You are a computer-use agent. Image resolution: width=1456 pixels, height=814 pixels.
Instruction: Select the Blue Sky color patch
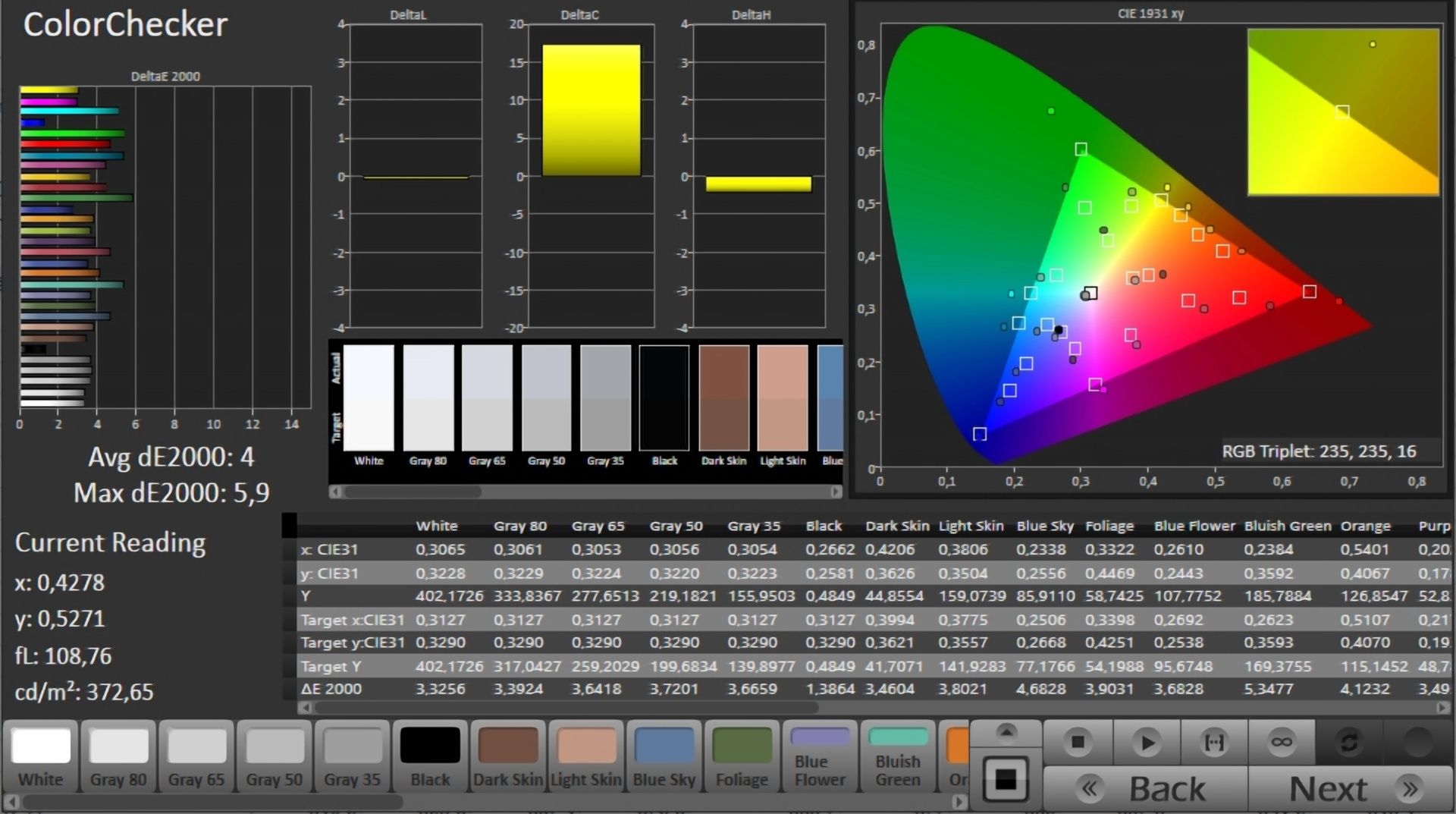pos(664,756)
